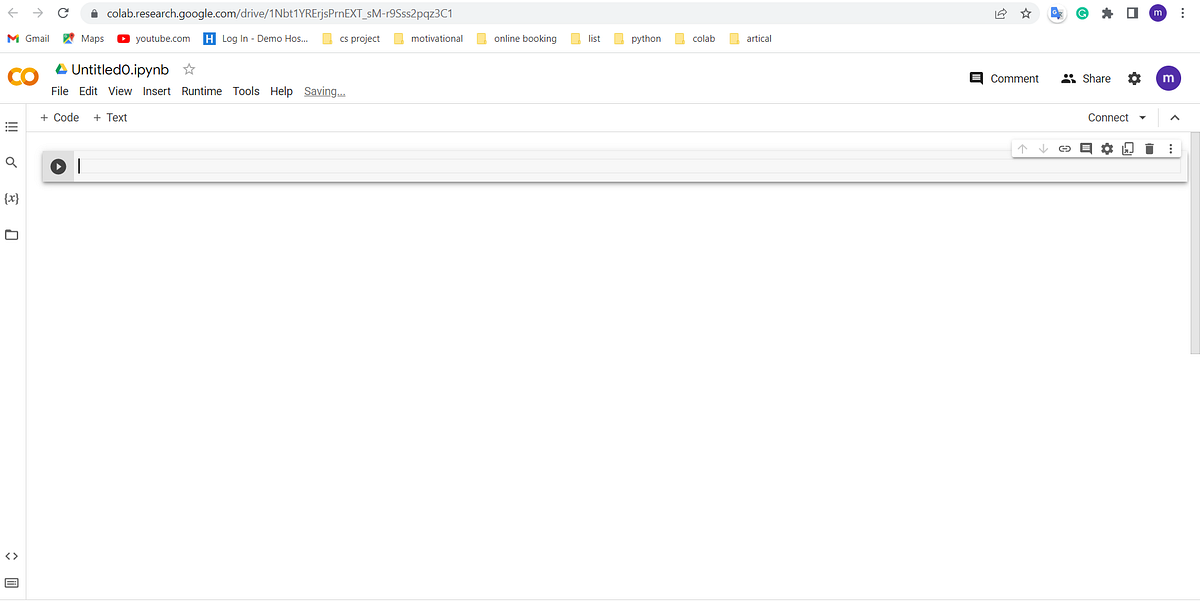Rename the notebook title Untitled0.ipynb
Image resolution: width=1200 pixels, height=603 pixels.
click(120, 70)
